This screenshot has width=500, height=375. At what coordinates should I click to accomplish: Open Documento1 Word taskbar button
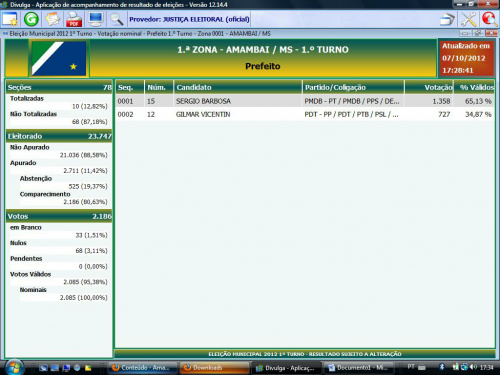coord(359,368)
